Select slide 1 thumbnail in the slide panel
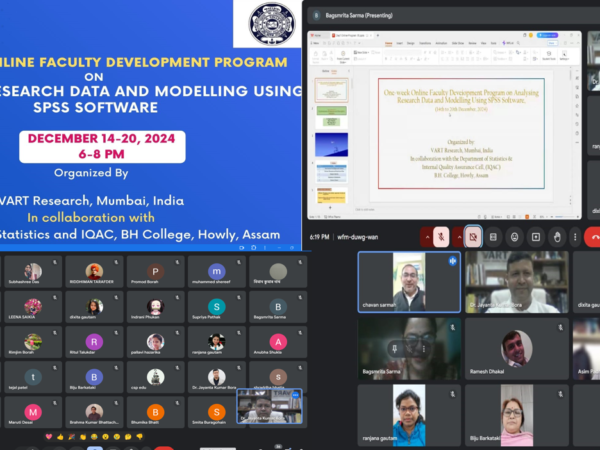The width and height of the screenshot is (600, 450). pos(331,90)
